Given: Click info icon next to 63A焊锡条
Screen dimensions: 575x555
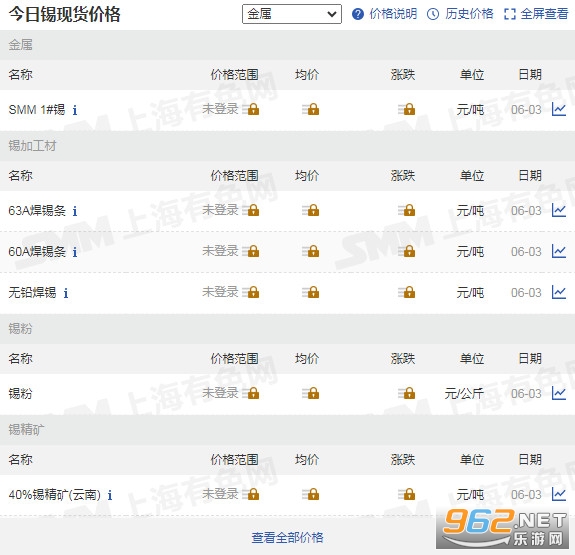Looking at the screenshot, I should click(x=75, y=211).
